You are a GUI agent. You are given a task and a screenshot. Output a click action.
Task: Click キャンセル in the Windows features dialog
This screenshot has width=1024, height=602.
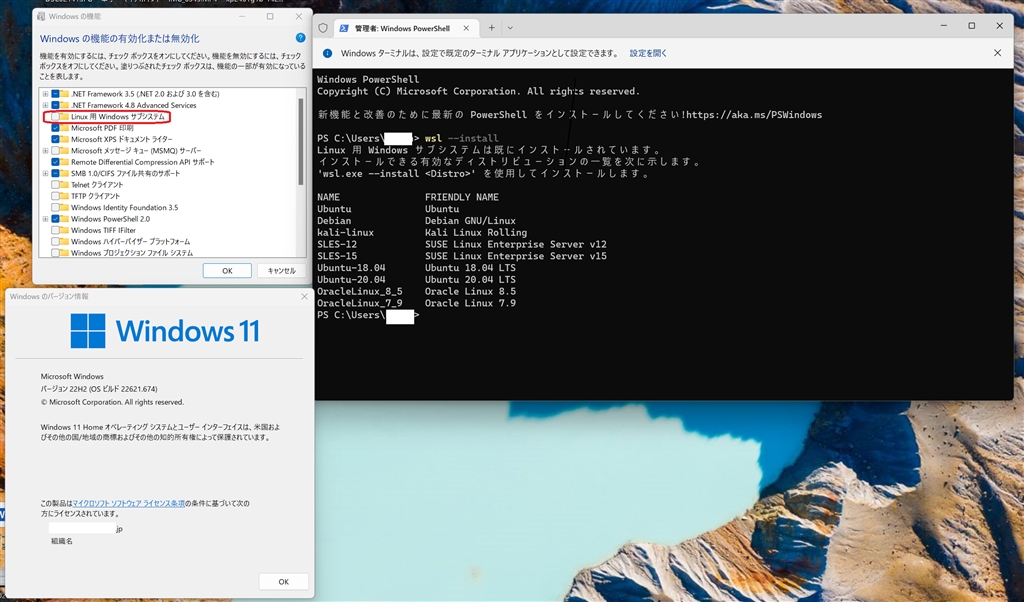(x=281, y=271)
